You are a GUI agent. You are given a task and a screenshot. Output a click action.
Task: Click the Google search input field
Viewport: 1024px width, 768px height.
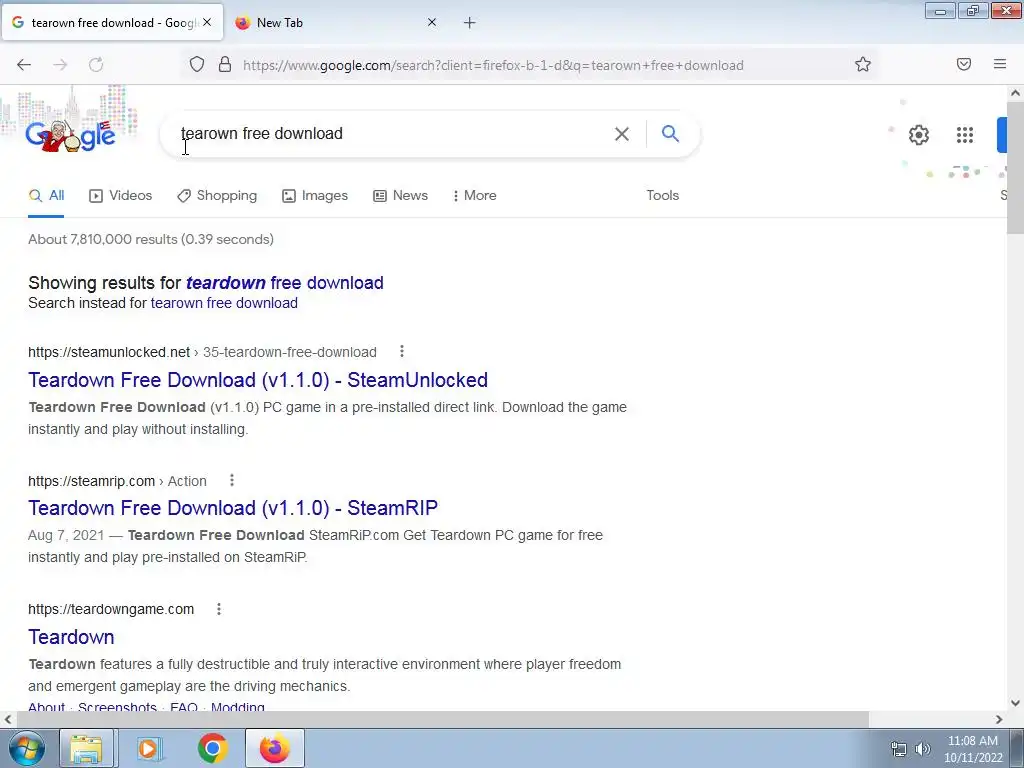[392, 134]
